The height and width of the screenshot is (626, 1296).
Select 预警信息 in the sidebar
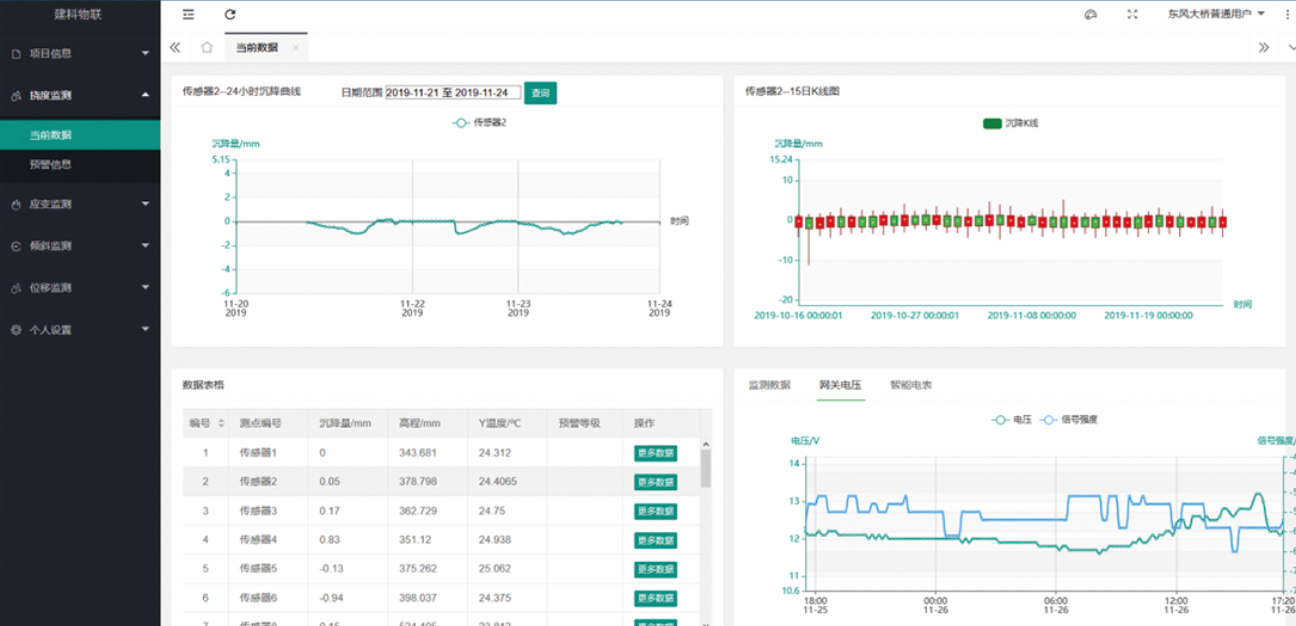[80, 164]
